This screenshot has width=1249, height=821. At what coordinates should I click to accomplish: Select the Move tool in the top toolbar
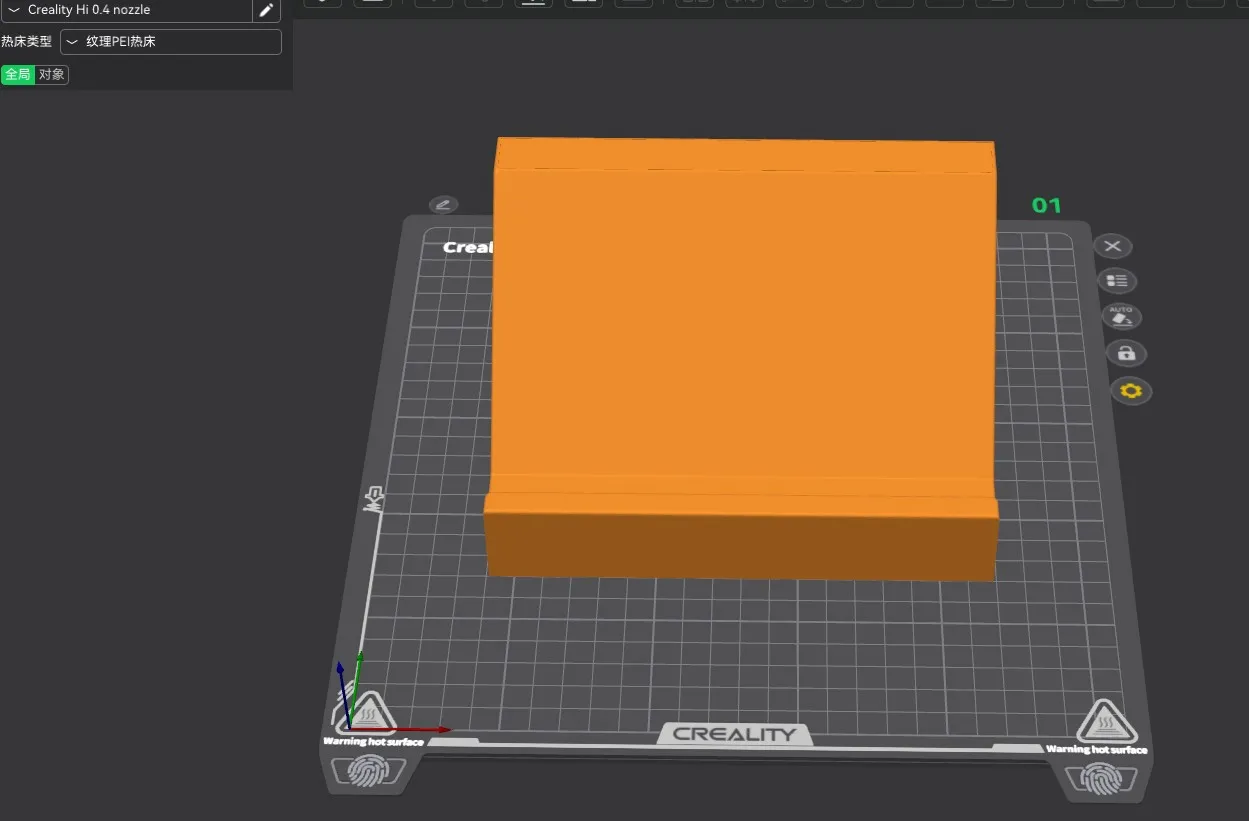[433, 3]
